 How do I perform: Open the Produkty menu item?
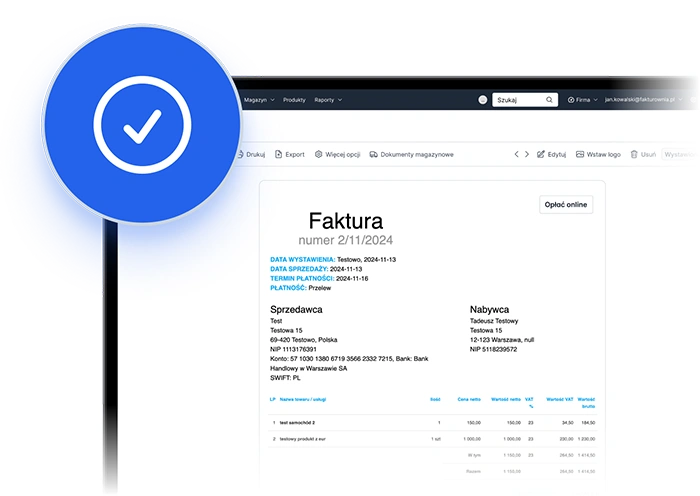[294, 100]
